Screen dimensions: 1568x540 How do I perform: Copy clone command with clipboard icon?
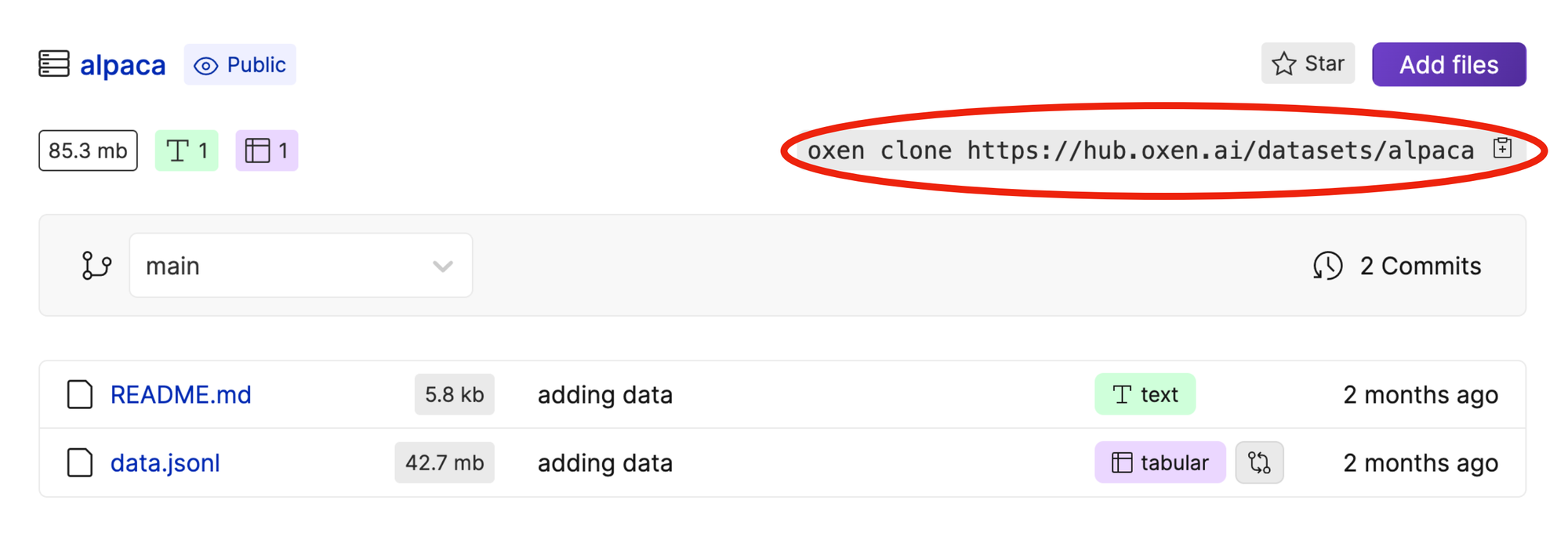tap(1502, 148)
